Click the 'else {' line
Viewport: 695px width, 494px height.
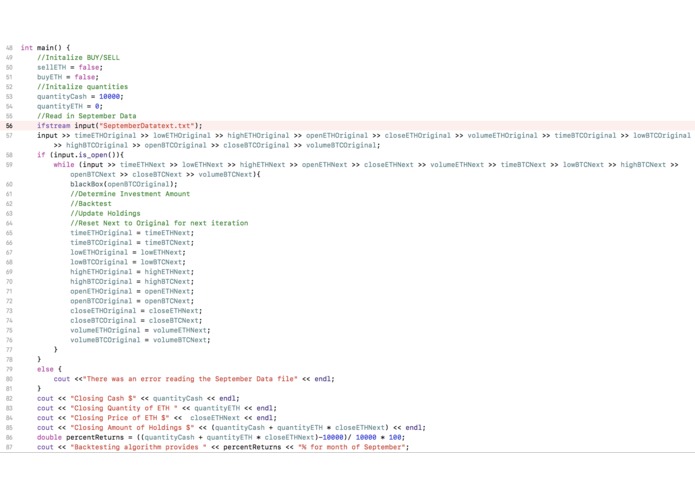[49, 370]
